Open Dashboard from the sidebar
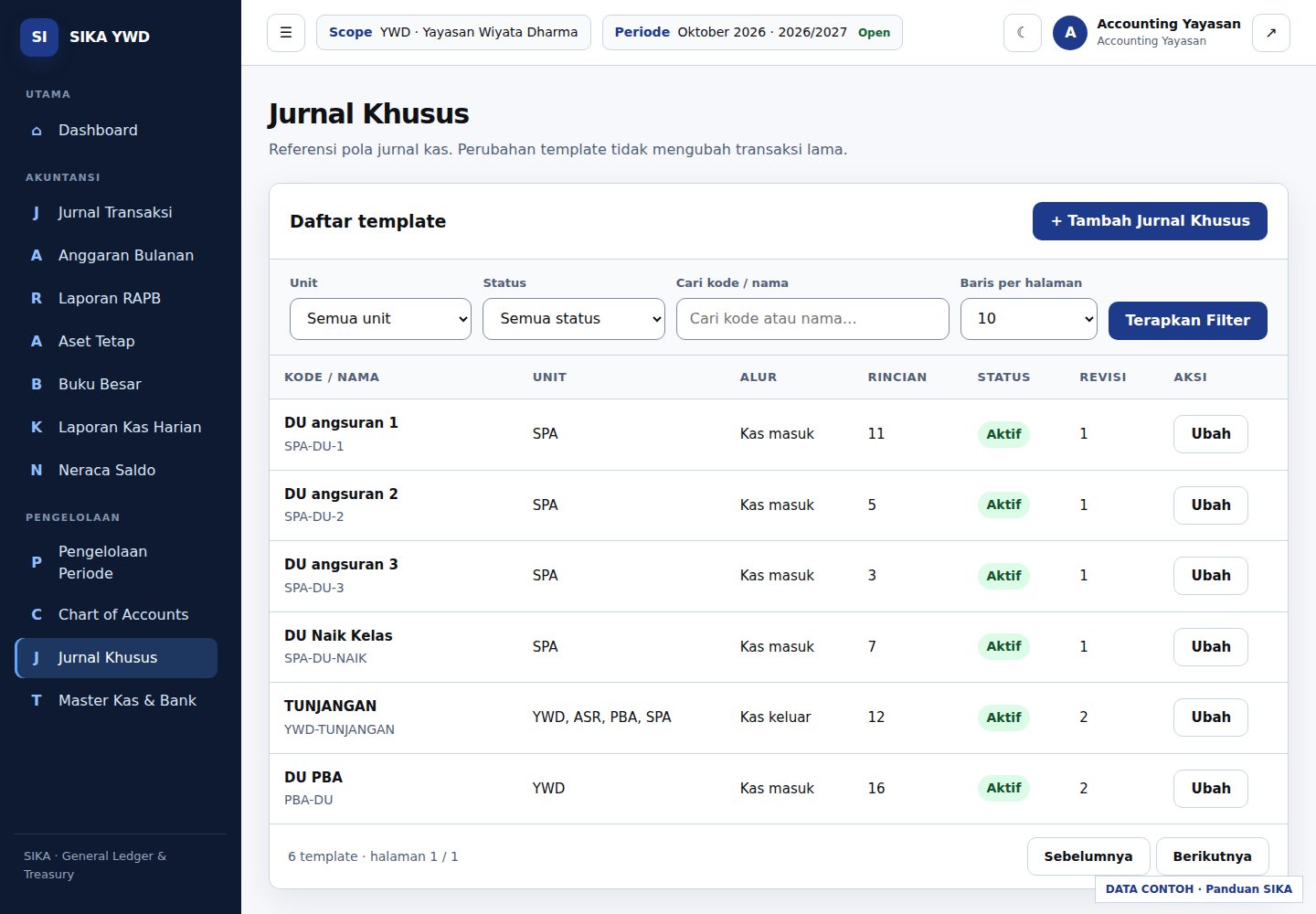 click(x=116, y=131)
